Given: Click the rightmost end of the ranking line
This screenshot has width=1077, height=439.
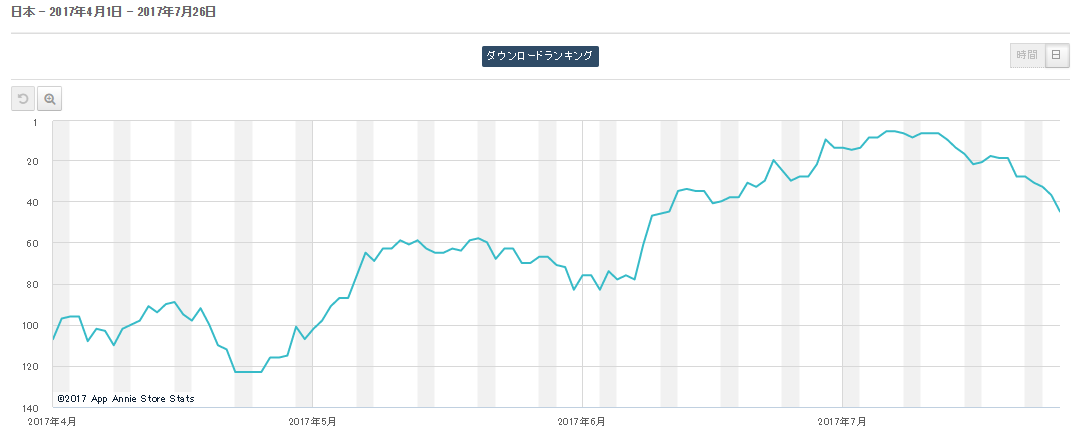Looking at the screenshot, I should (1059, 211).
